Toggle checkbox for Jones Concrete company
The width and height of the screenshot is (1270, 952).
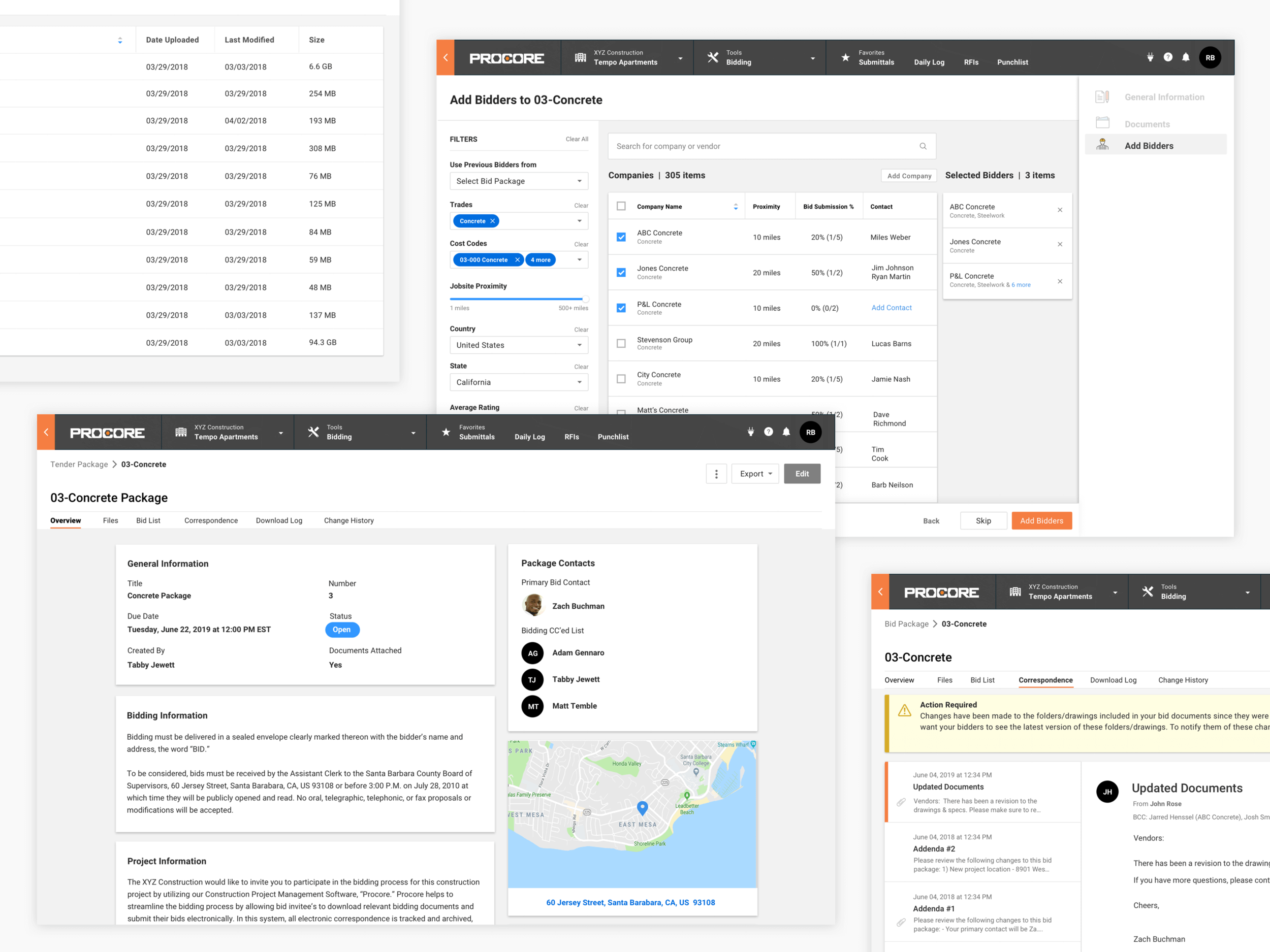click(621, 271)
